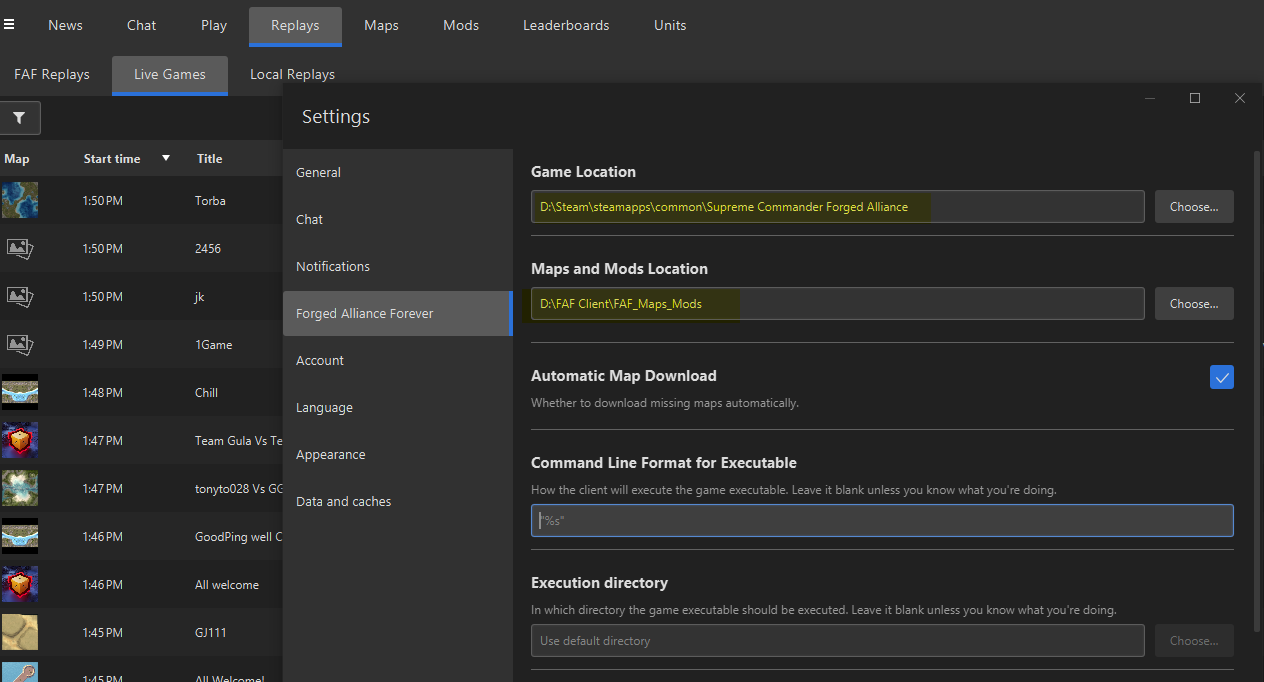Click the Execution directory input field
Screen dimensions: 1264x682
click(x=838, y=641)
